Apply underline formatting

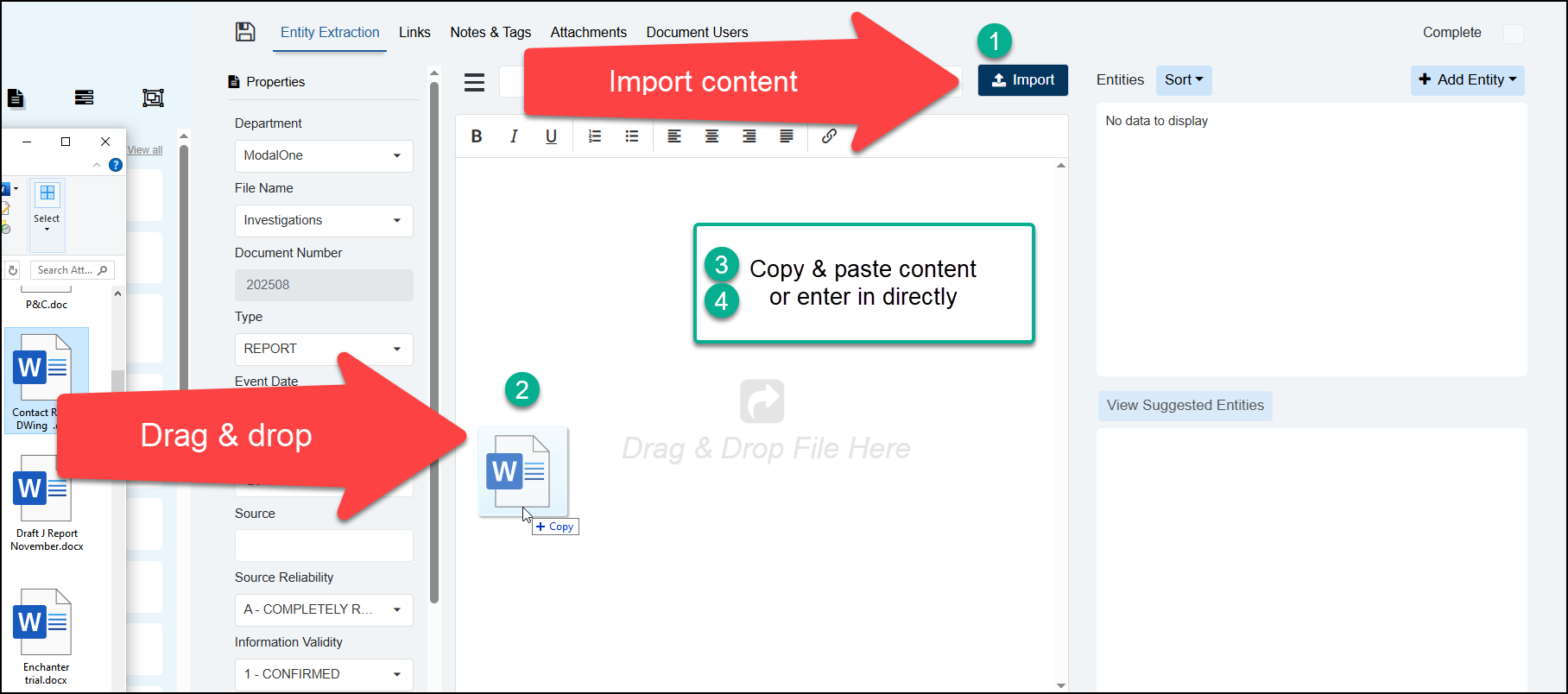551,136
